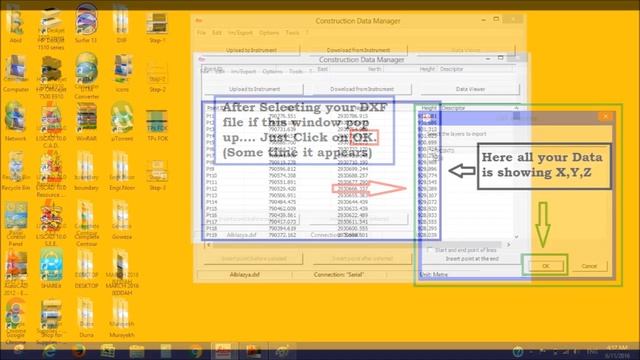
Task: Launch the Google Chrome desktop shortcut
Action: click(16, 321)
